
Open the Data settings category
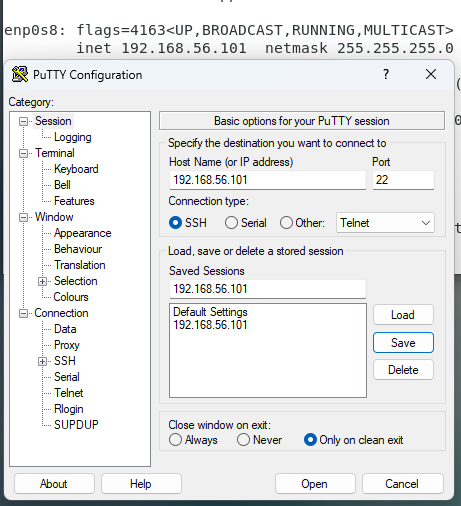click(65, 329)
